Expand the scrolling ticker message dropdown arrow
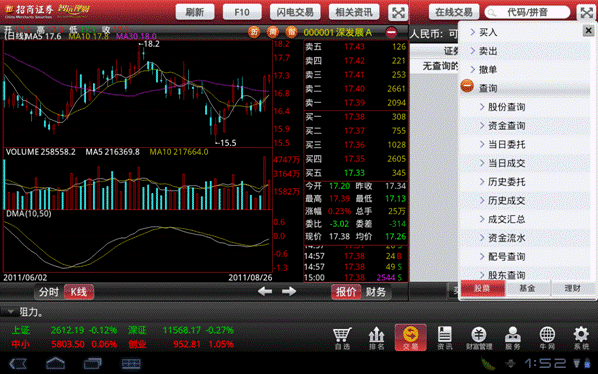Screen dimensions: 598x374 [x=10, y=312]
